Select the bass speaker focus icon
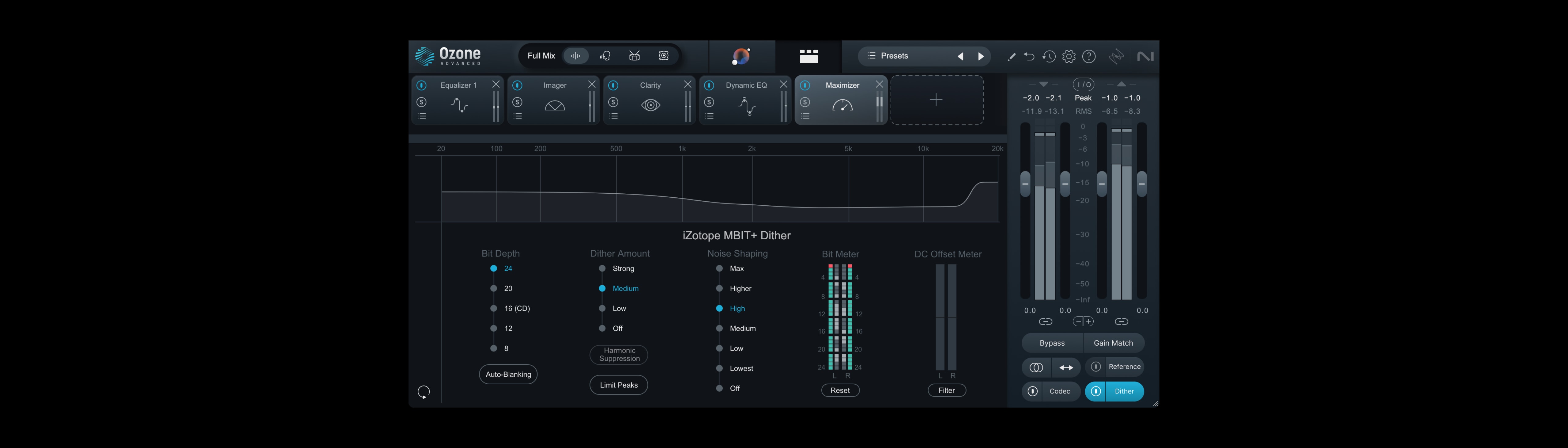Screen dimensions: 1568x448 point(663,56)
